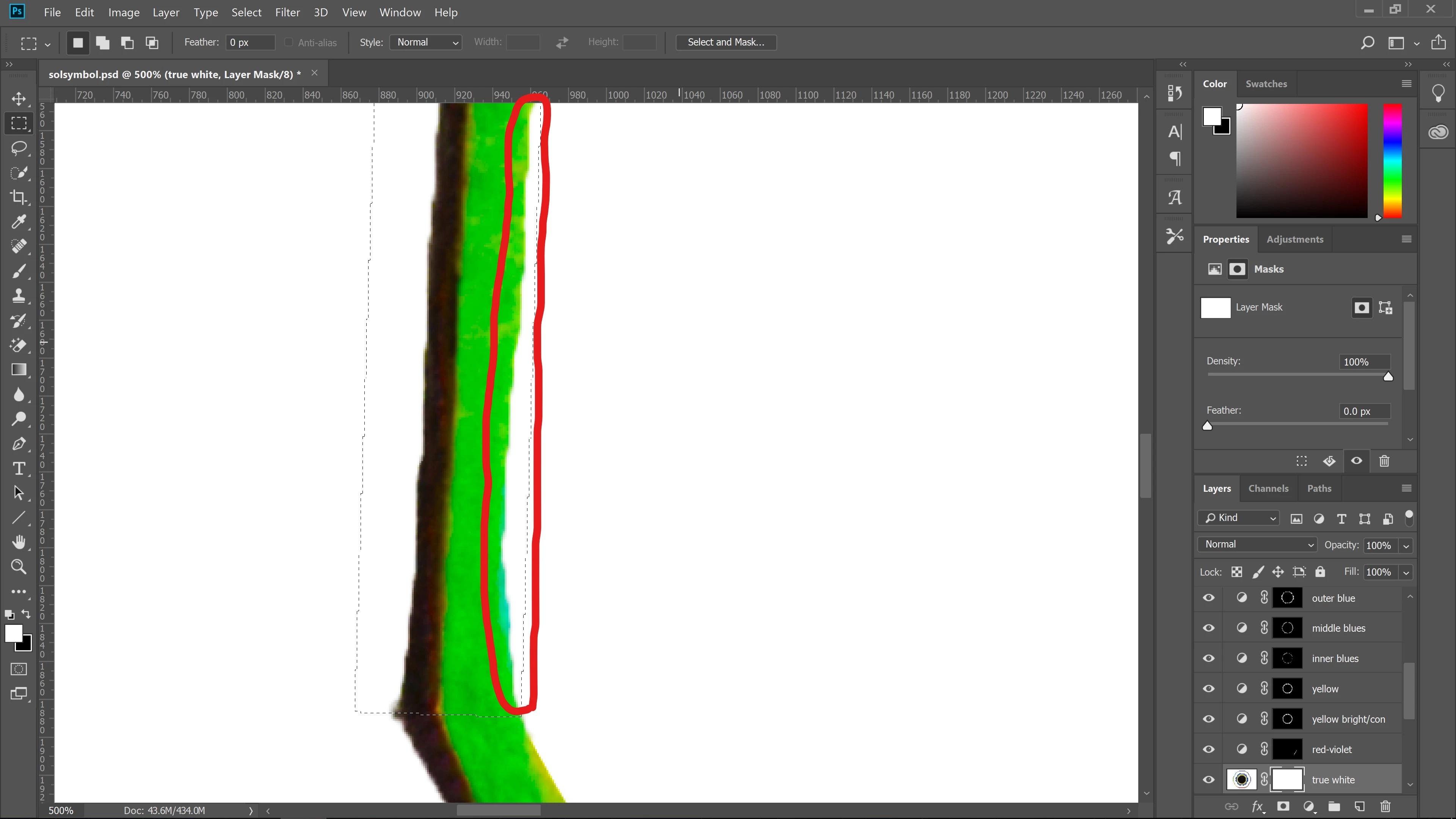This screenshot has height=819, width=1456.
Task: Select the Eyedropper tool
Action: [19, 221]
